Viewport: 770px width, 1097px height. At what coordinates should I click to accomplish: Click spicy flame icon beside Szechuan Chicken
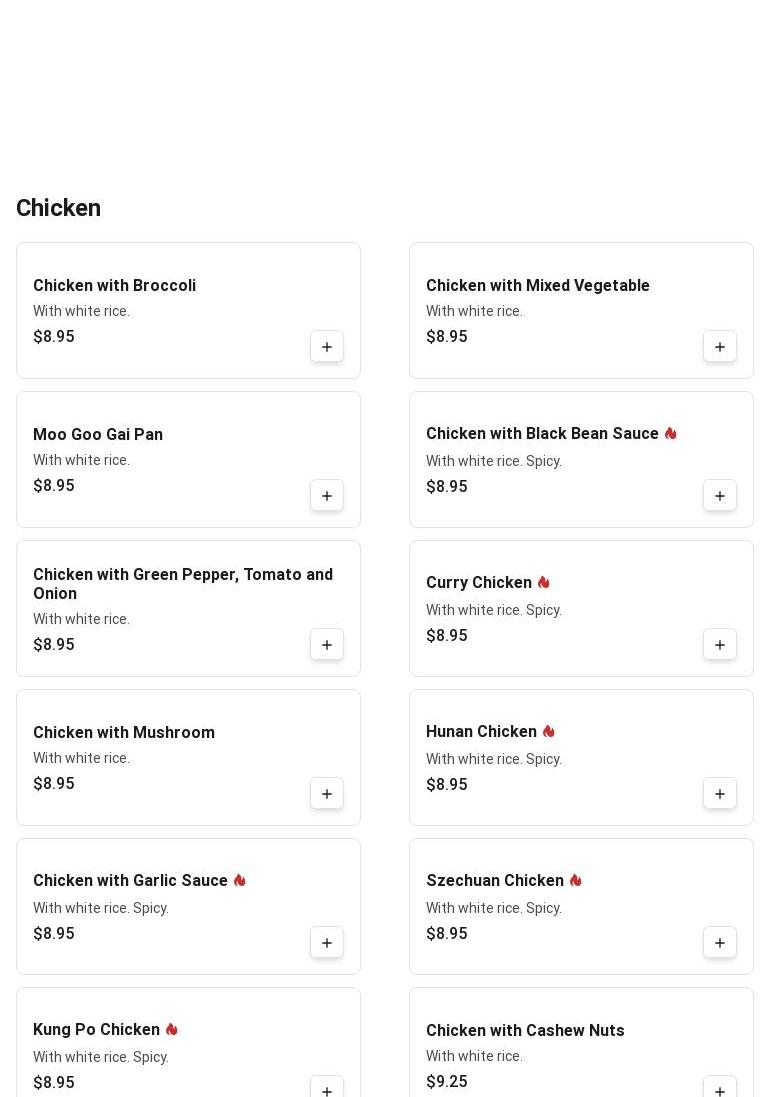576,881
